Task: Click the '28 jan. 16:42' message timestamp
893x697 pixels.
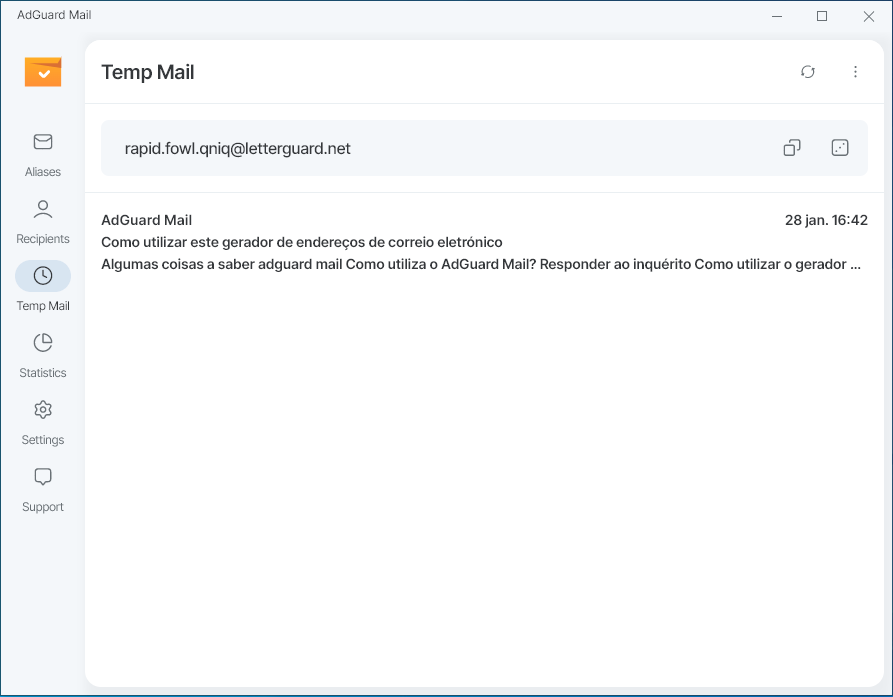Action: (826, 220)
